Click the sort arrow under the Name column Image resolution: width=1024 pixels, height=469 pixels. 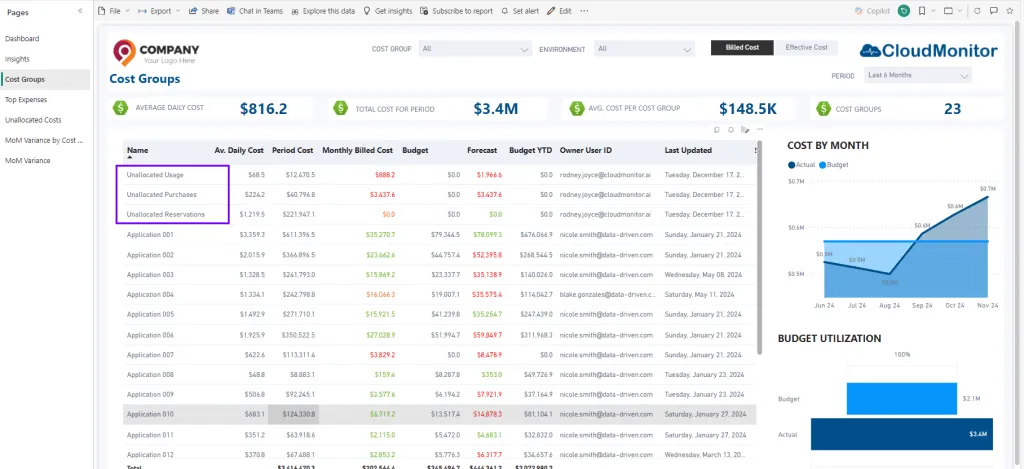pos(129,158)
